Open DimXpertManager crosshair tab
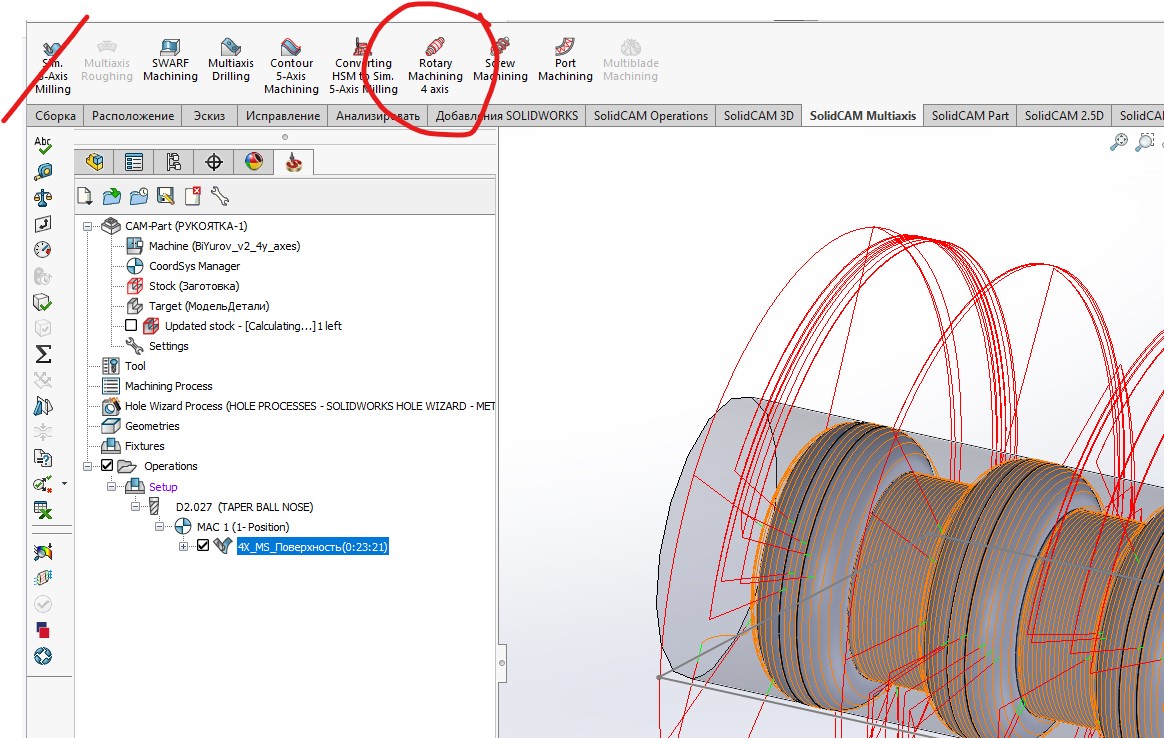Image resolution: width=1164 pixels, height=738 pixels. pyautogui.click(x=214, y=162)
